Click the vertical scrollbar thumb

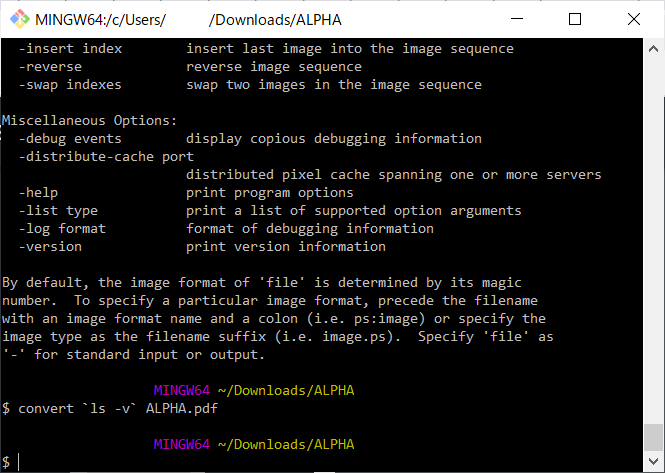pos(654,437)
